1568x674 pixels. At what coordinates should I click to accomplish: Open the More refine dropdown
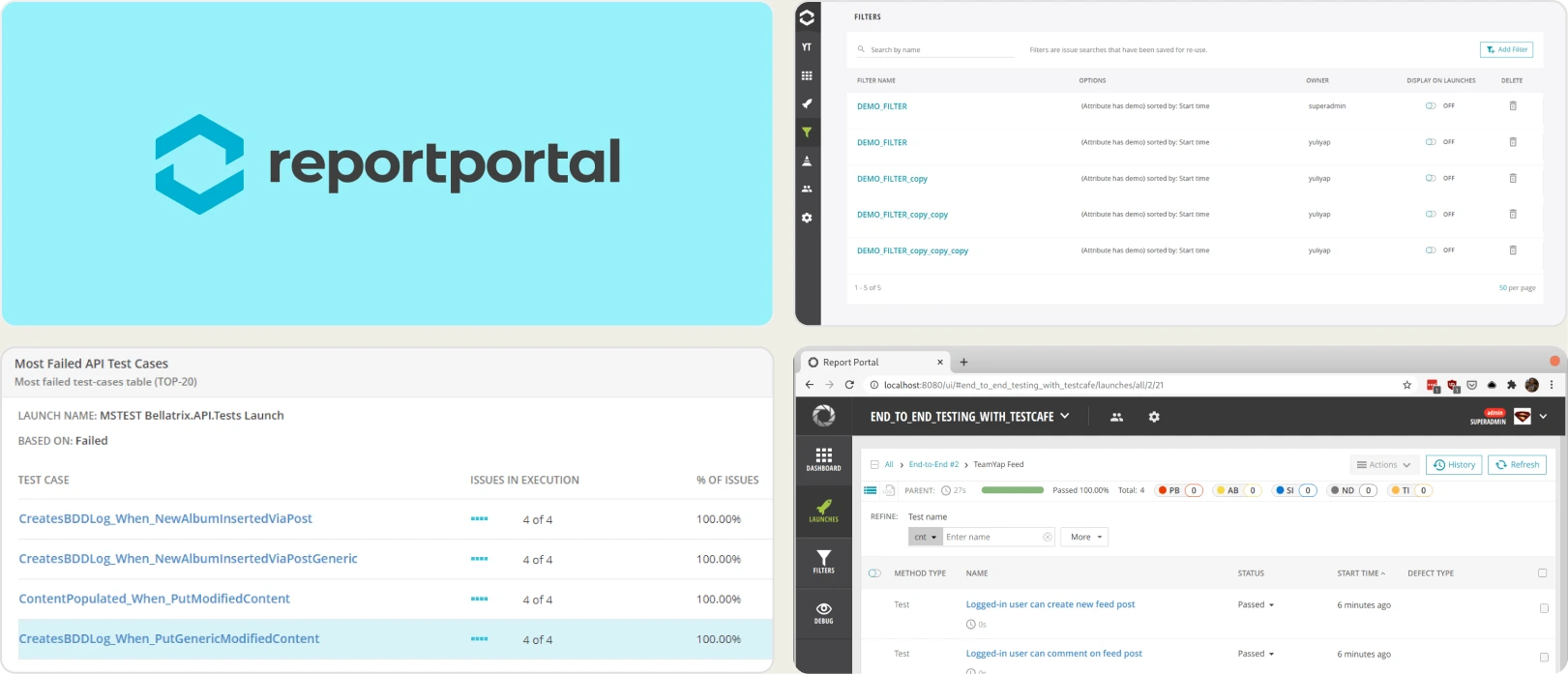(x=1085, y=537)
